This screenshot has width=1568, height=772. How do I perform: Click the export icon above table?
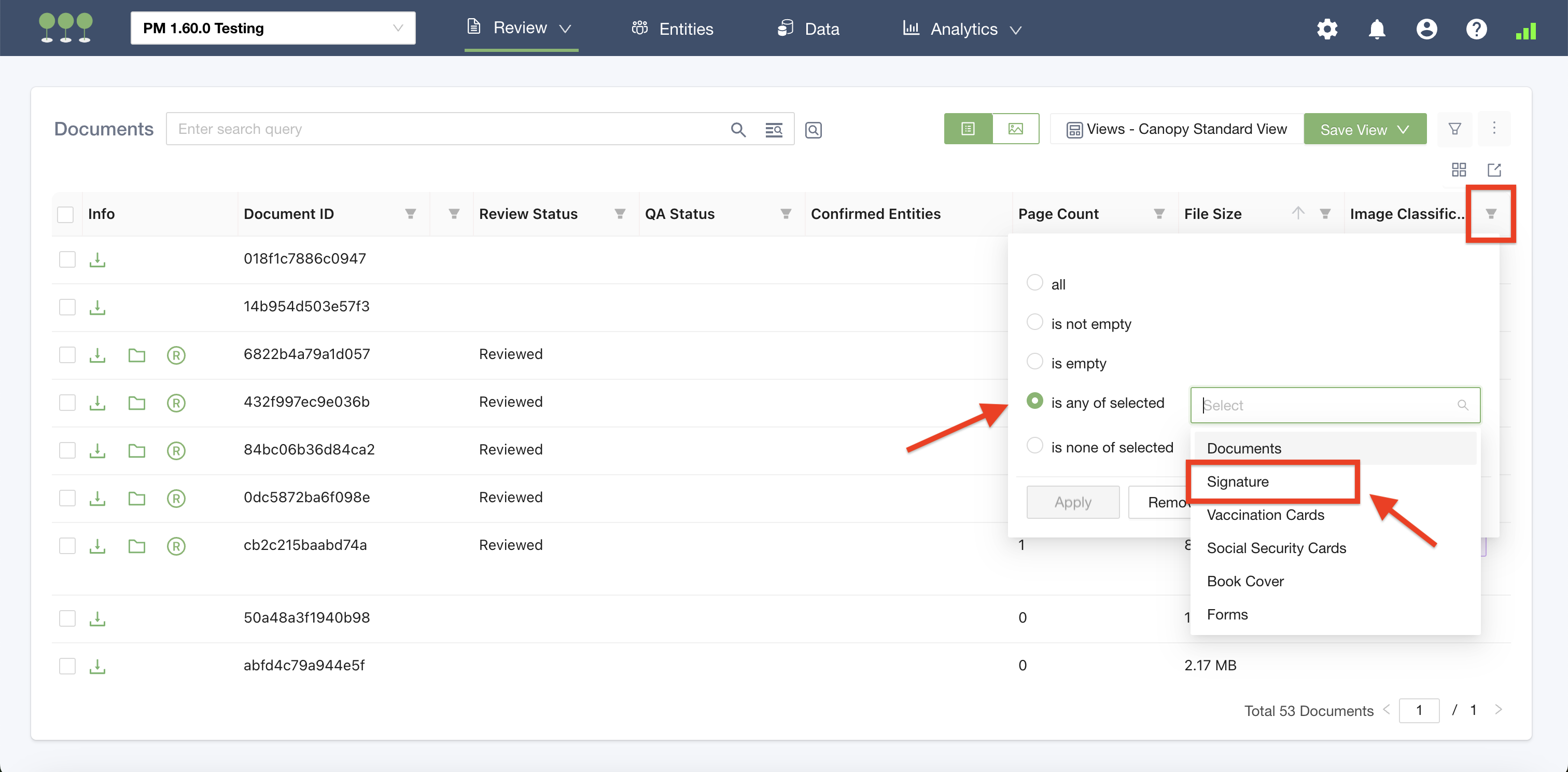pyautogui.click(x=1494, y=170)
